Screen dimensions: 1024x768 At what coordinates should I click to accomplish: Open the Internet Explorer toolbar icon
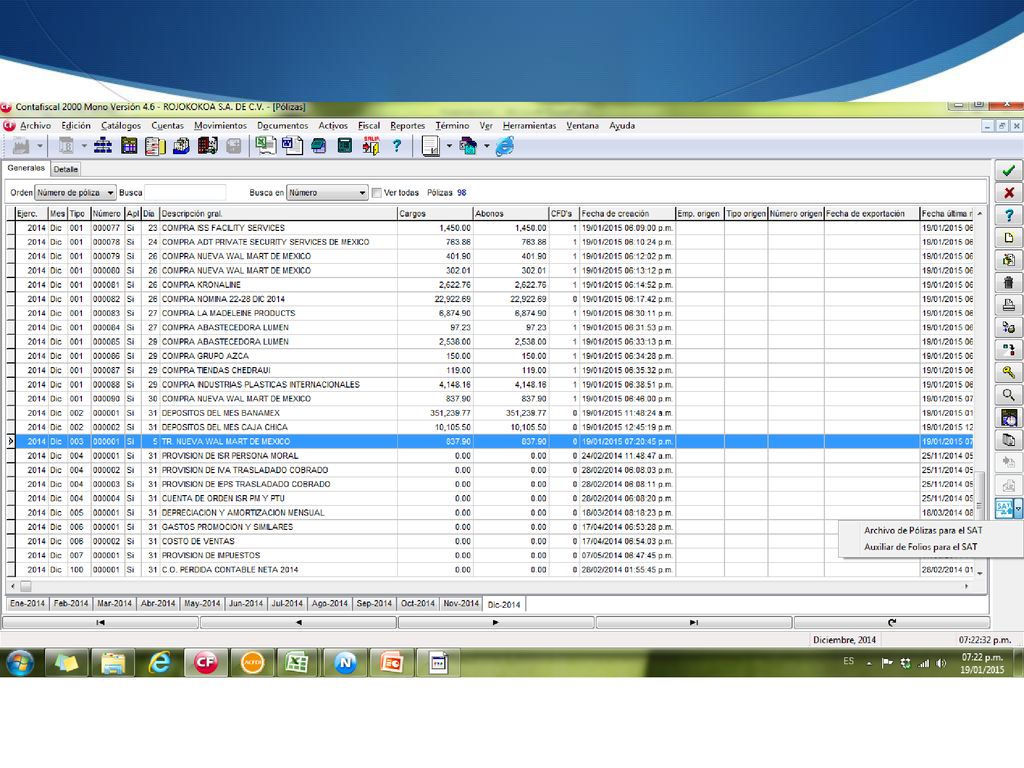505,146
